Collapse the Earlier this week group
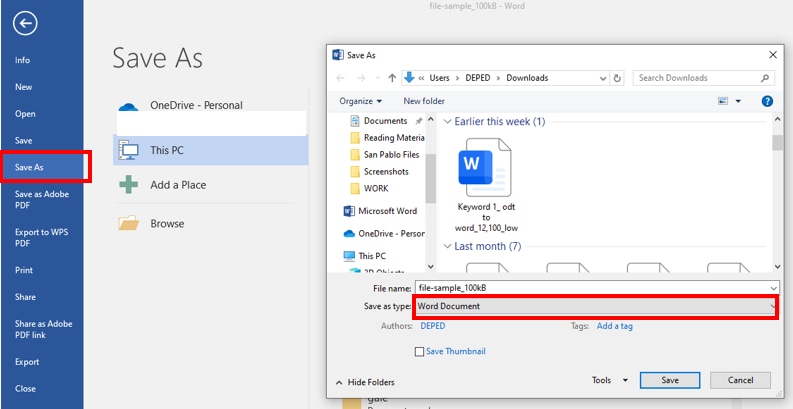793x409 pixels. [447, 122]
